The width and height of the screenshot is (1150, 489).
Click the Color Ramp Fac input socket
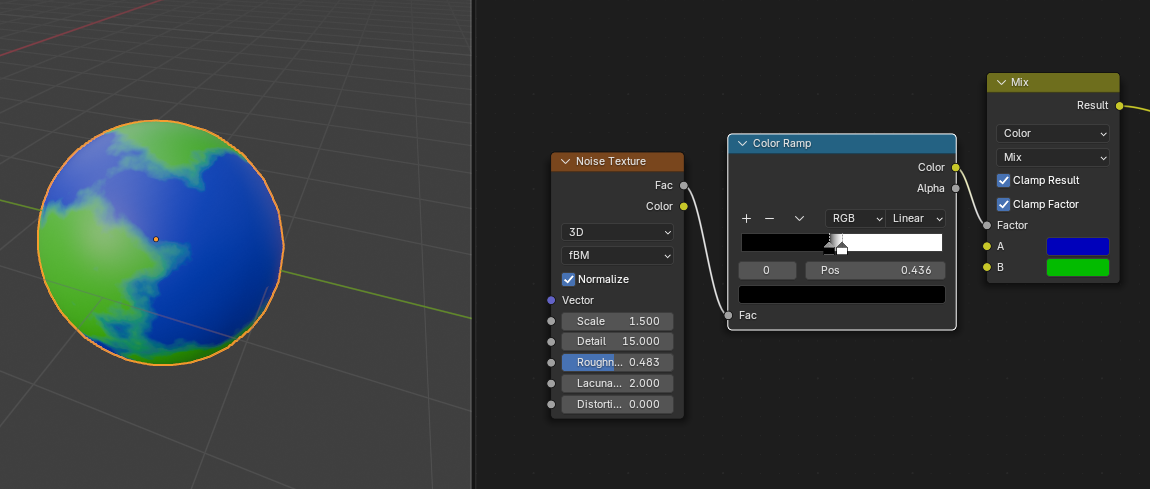click(728, 315)
